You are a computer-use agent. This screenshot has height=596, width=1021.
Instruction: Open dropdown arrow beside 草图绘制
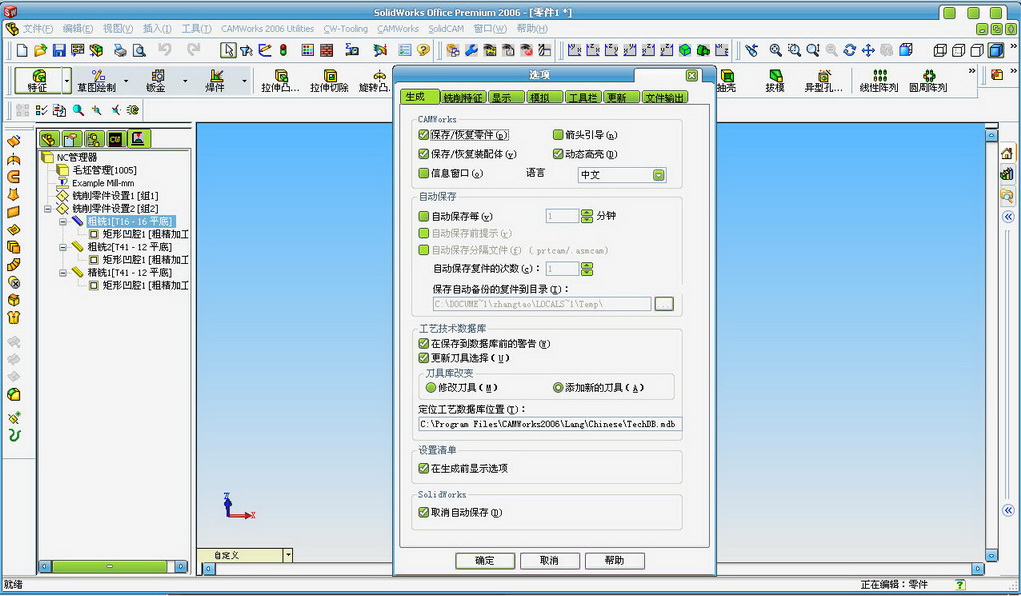click(126, 81)
